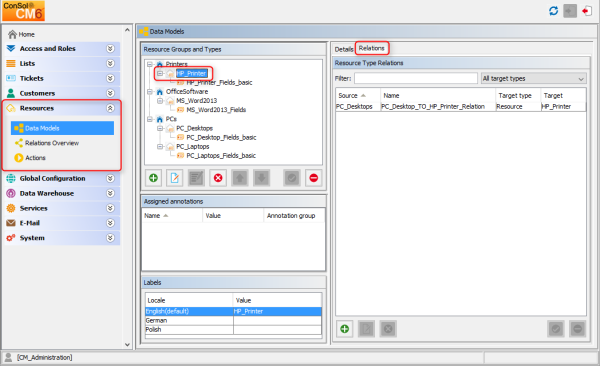Sort relations by Name column header
This screenshot has height=366, width=600.
(x=438, y=96)
